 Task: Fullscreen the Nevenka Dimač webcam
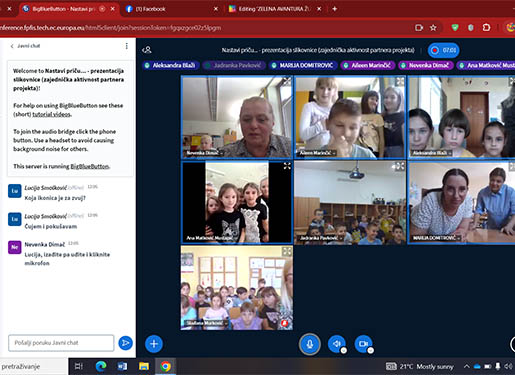tap(287, 81)
